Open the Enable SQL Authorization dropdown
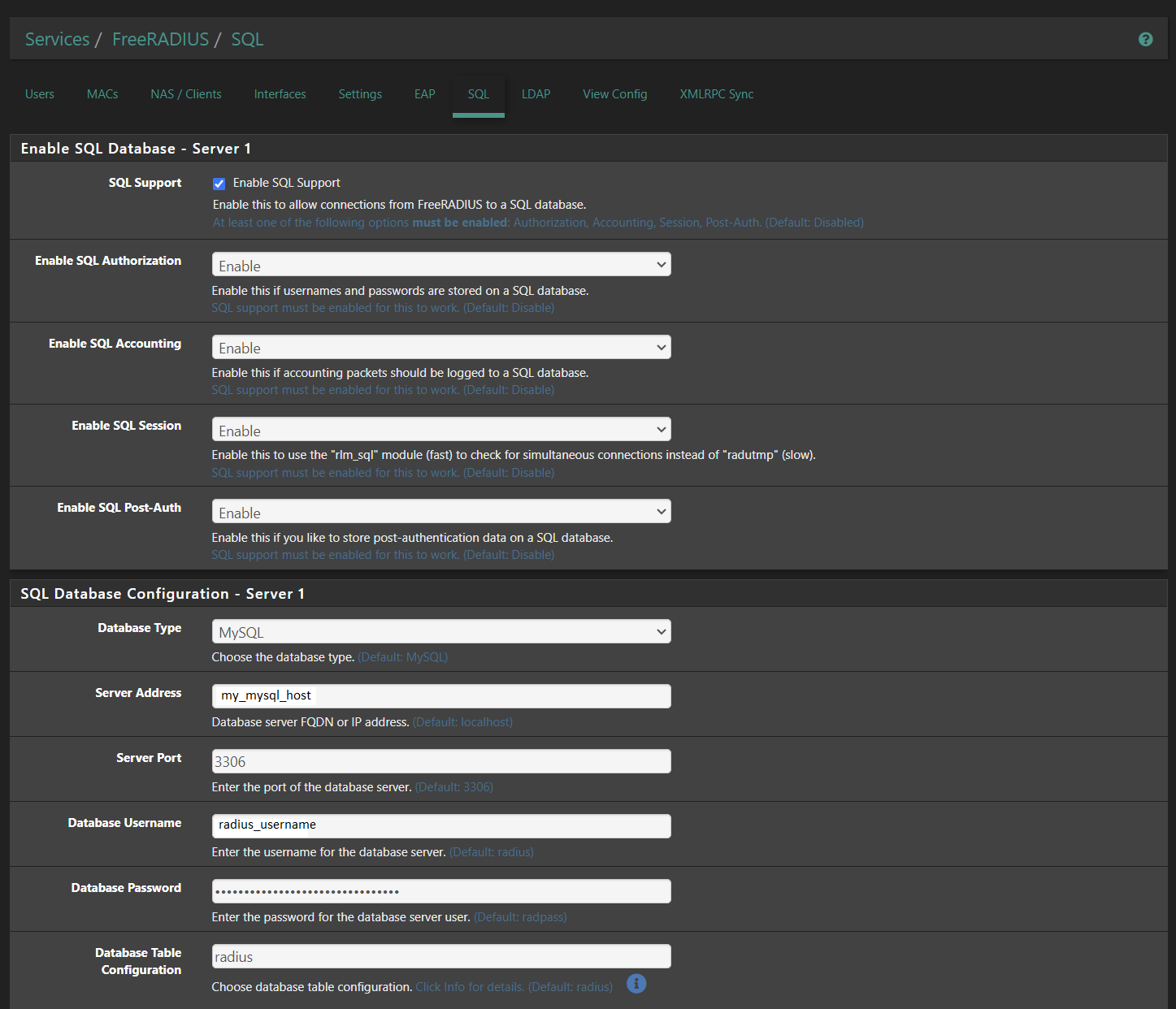 tap(441, 265)
